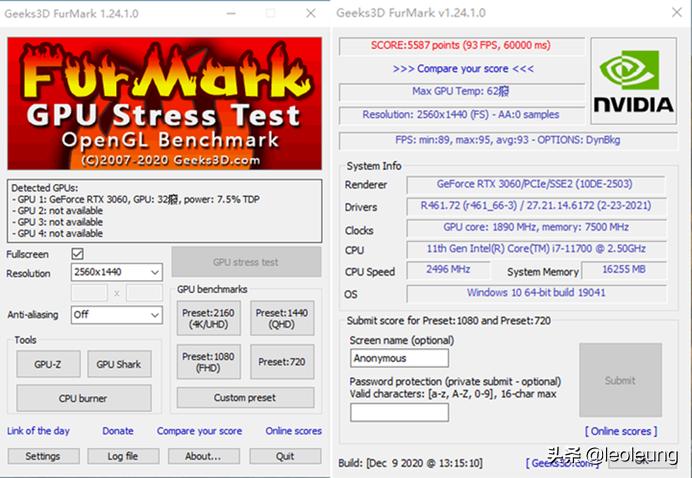Screen dimensions: 692x478
Task: Click the CPU Speed 2496 MHz field
Action: (x=448, y=270)
